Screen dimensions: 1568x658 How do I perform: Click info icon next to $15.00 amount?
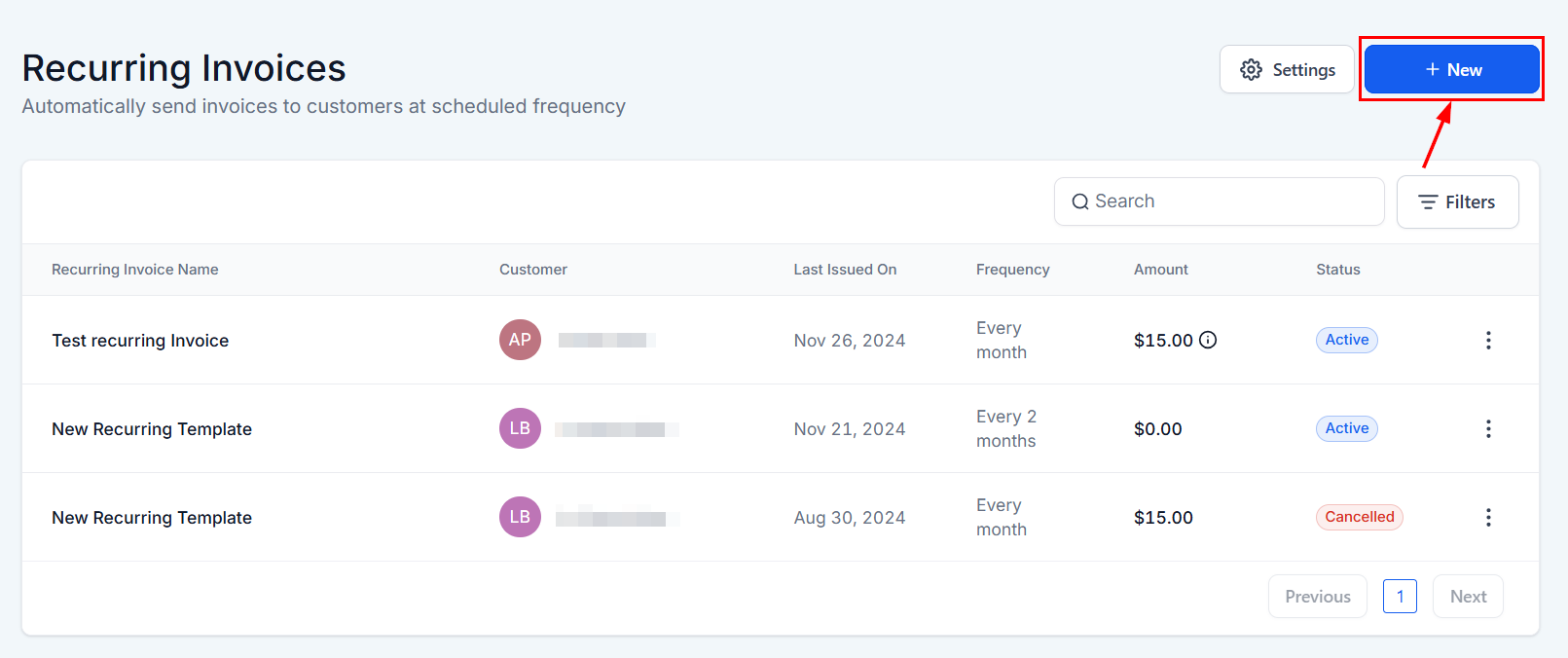(x=1208, y=340)
